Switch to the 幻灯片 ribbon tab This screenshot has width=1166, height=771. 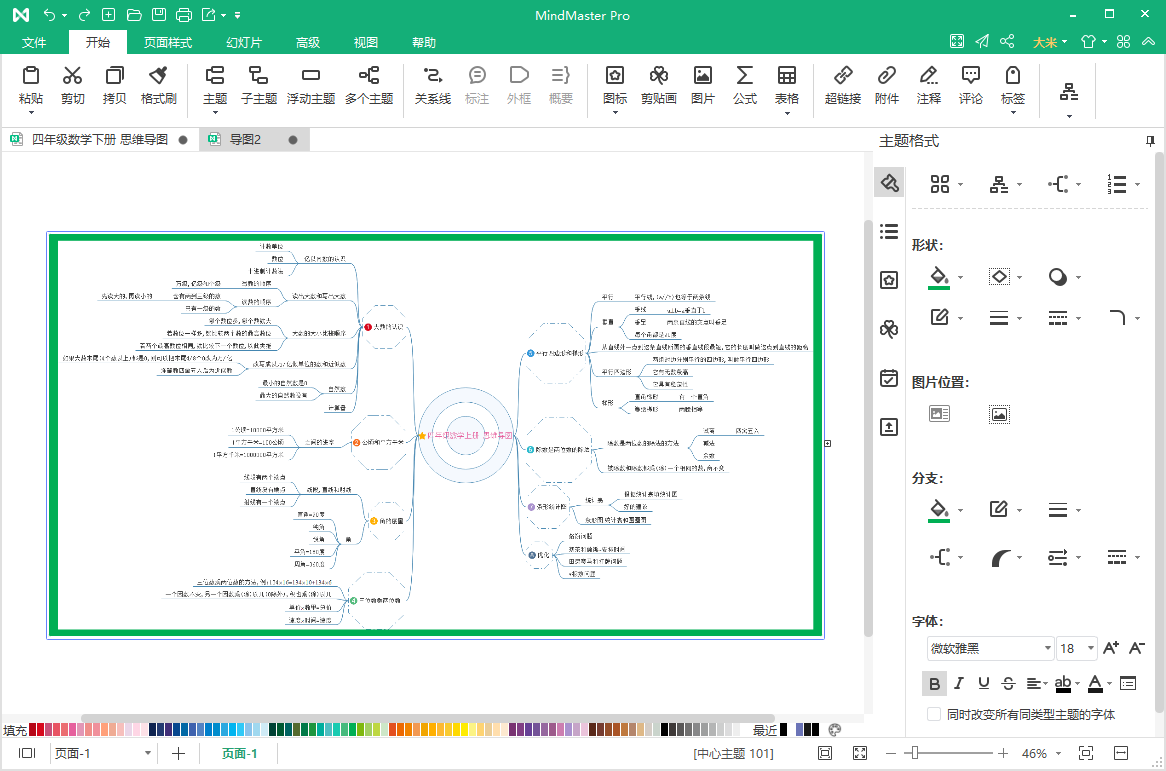tap(244, 42)
